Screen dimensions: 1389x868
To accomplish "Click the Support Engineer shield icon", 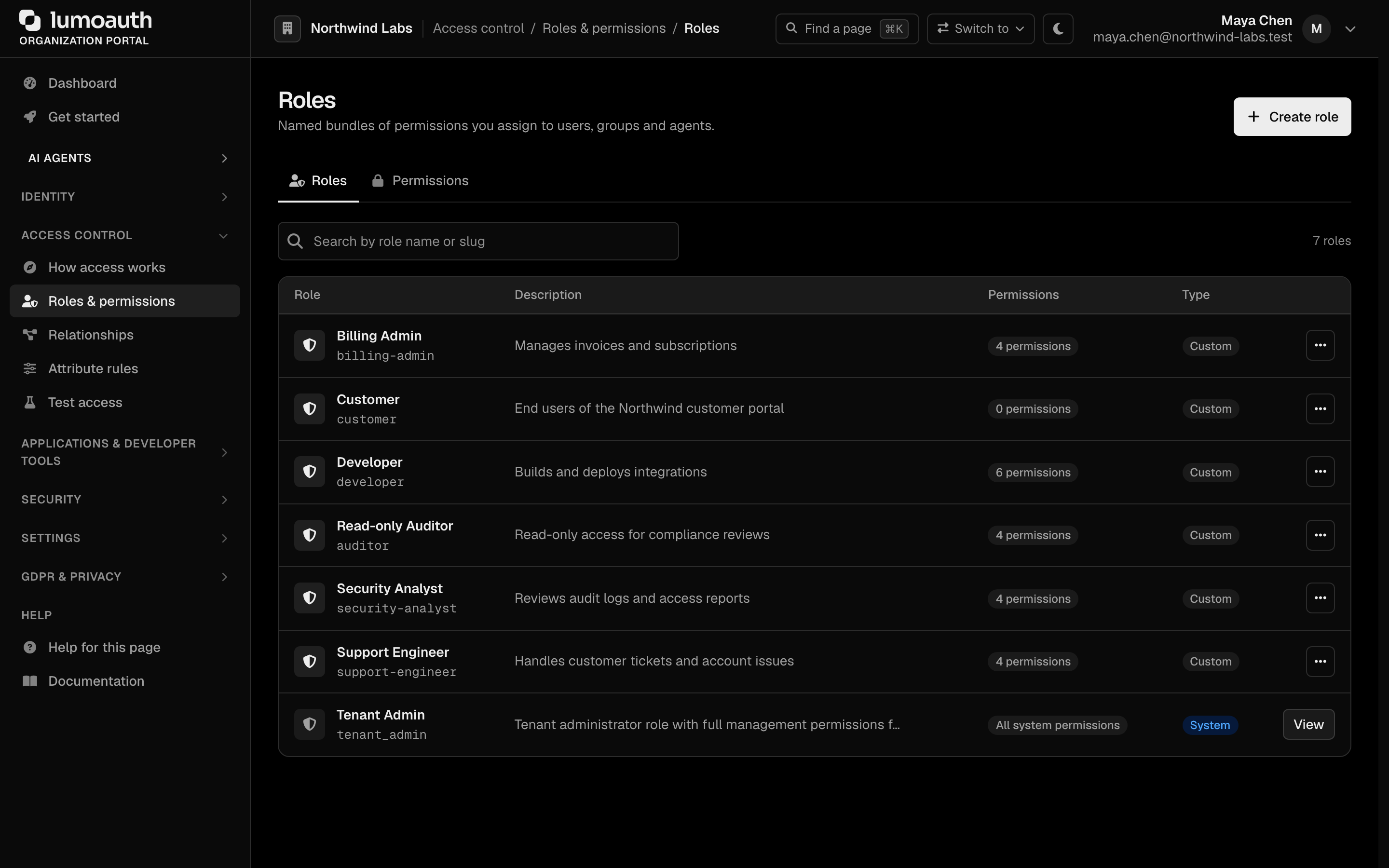I will pyautogui.click(x=309, y=661).
